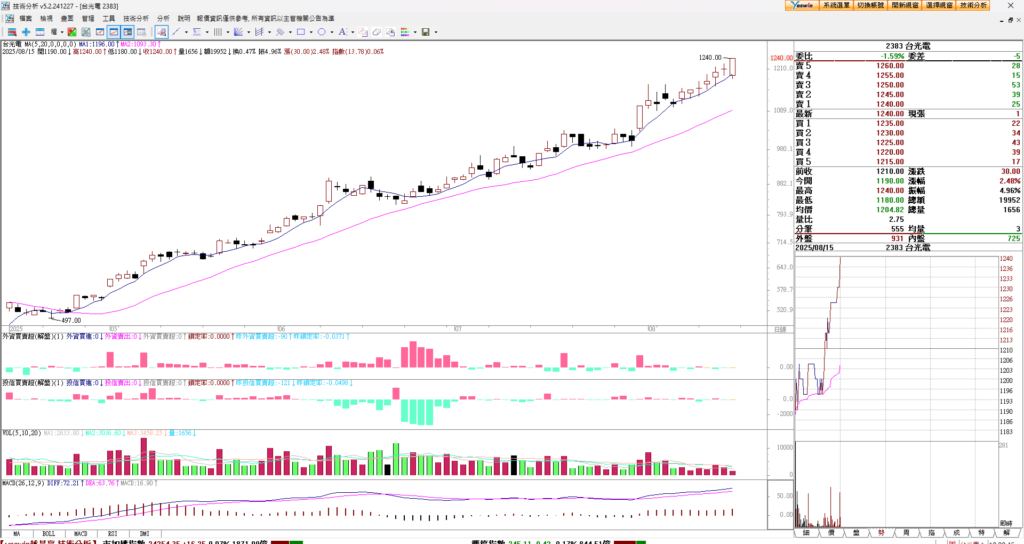Click the greyed chart window icon before the separator
The width and height of the screenshot is (1024, 544).
(x=141, y=31)
